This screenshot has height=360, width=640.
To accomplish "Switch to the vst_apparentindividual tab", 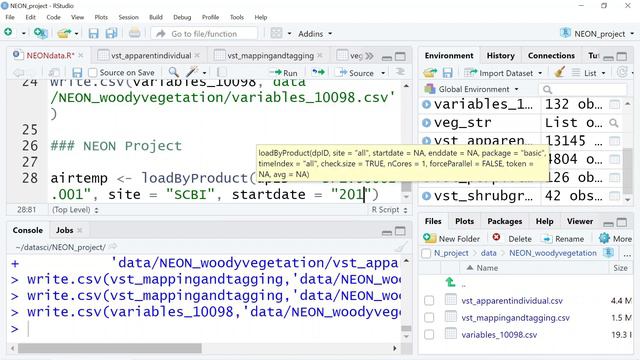I will pyautogui.click(x=151, y=56).
